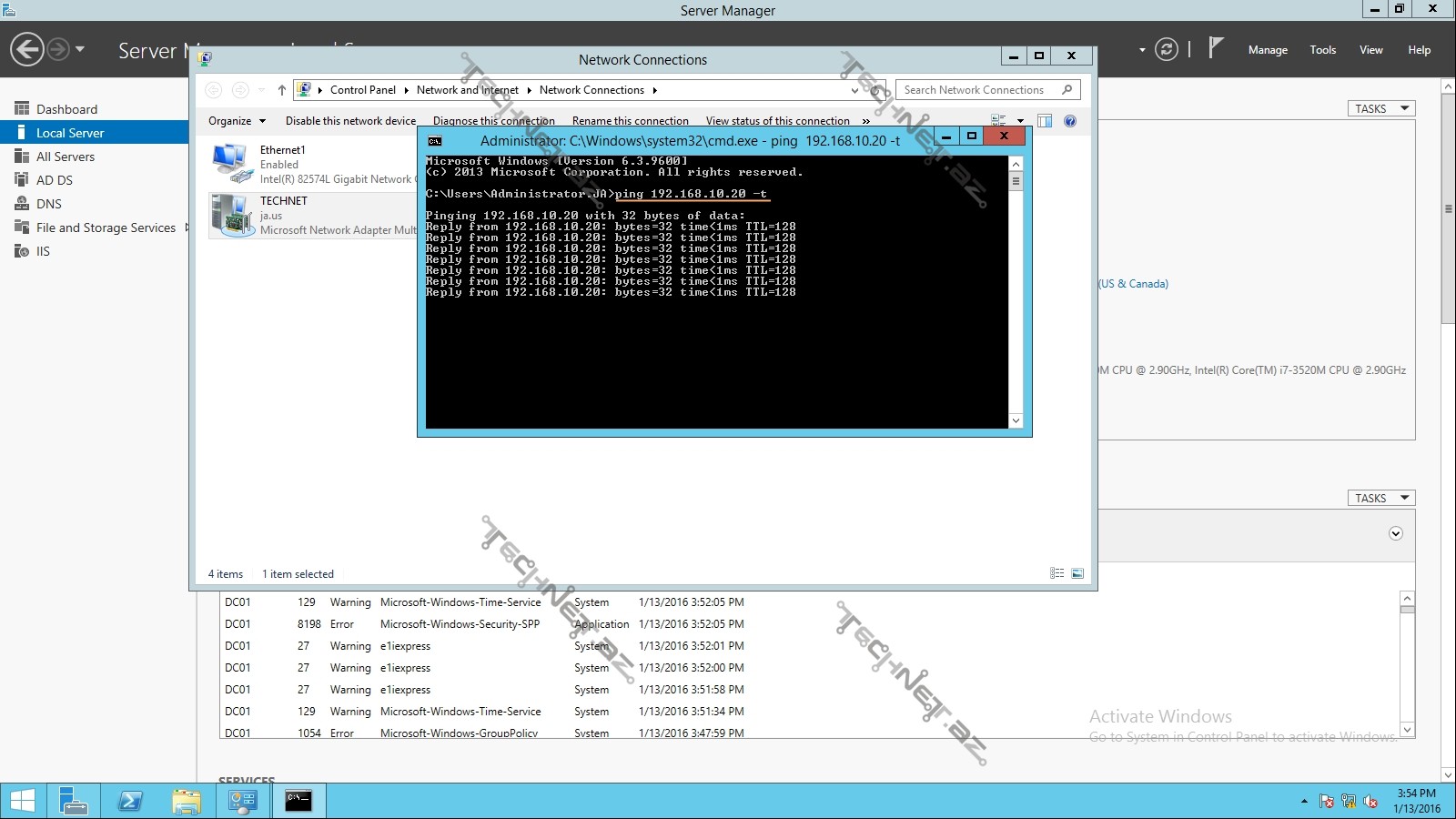Click the Windows Start button
Viewport: 1456px width, 819px height.
click(x=22, y=801)
